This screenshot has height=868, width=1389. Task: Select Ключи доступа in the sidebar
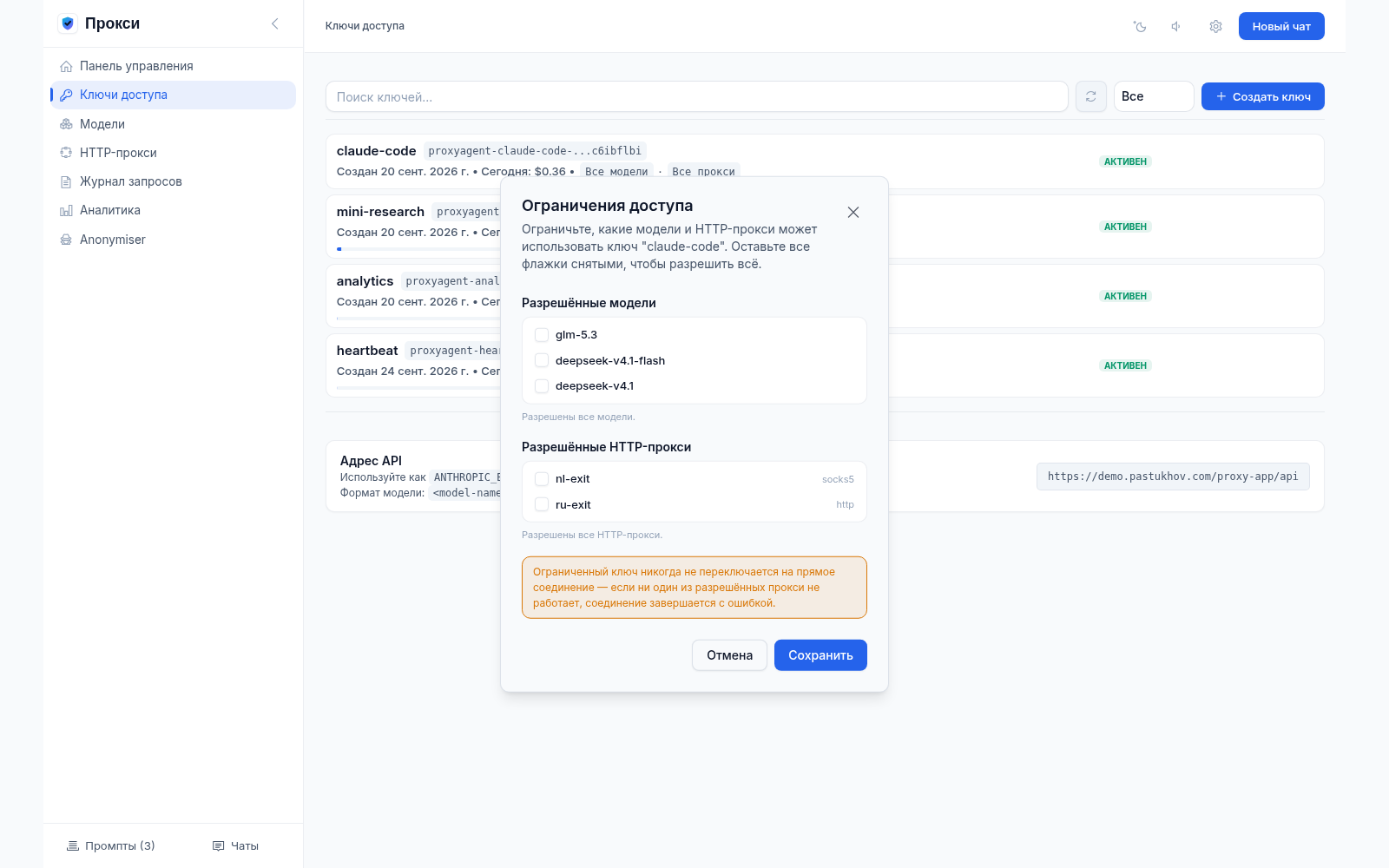point(173,95)
